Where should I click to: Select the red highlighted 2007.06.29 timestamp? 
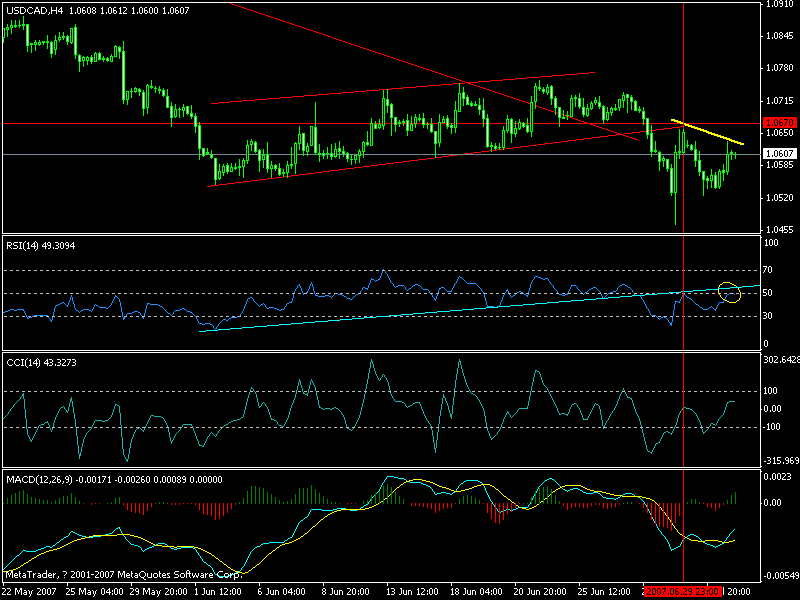688,590
